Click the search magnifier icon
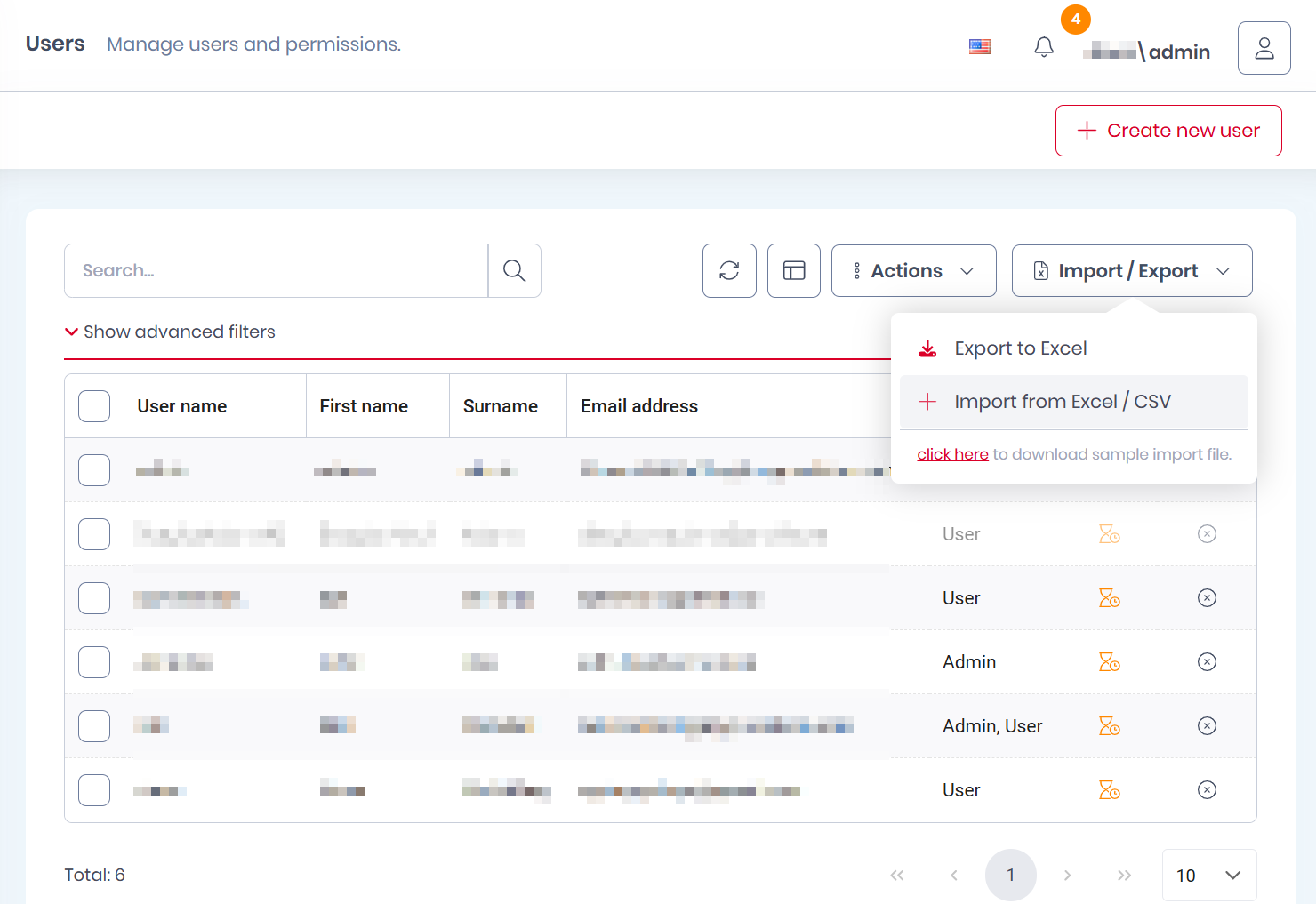This screenshot has height=904, width=1316. coord(514,271)
